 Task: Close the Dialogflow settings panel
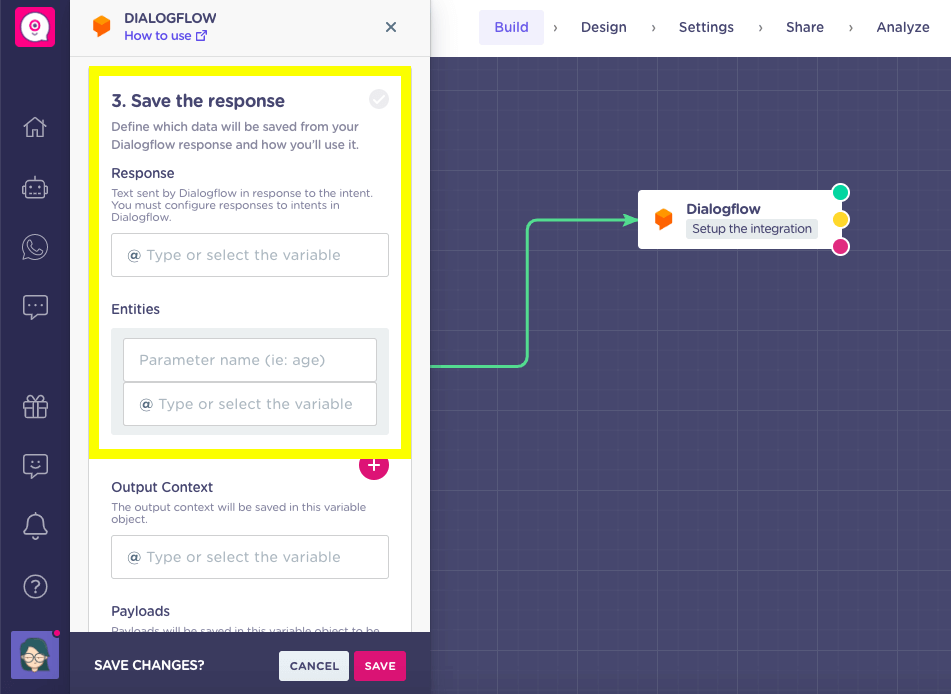click(391, 27)
